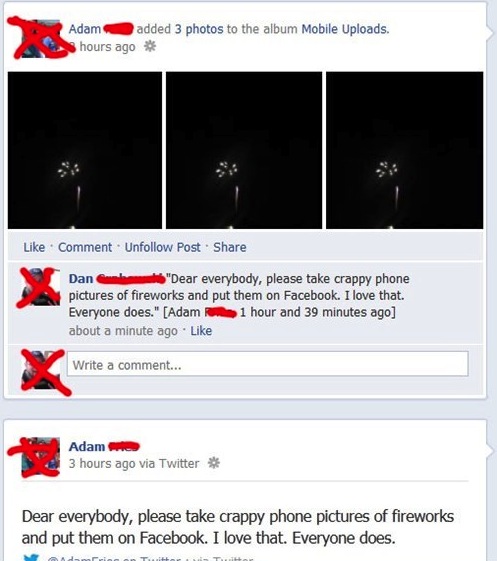Select Unfollow Post under the photos

162,247
